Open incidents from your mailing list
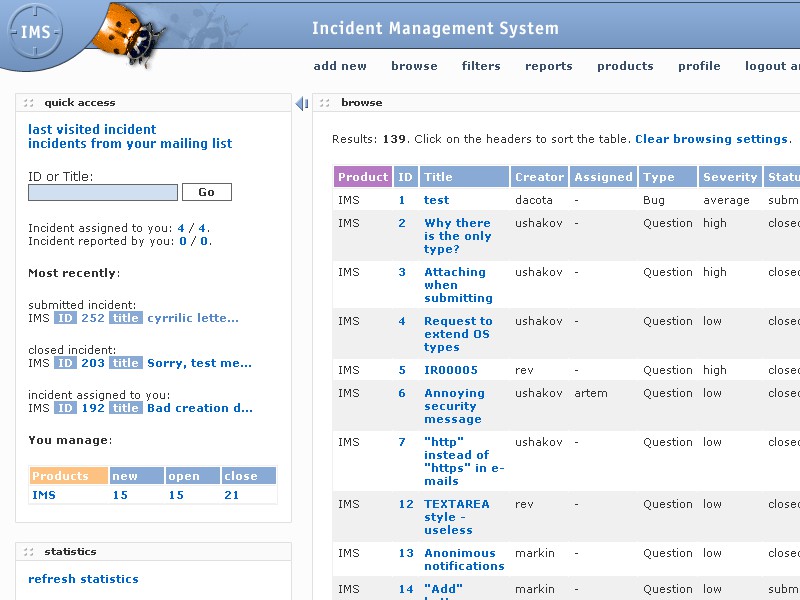The image size is (800, 600). [130, 143]
